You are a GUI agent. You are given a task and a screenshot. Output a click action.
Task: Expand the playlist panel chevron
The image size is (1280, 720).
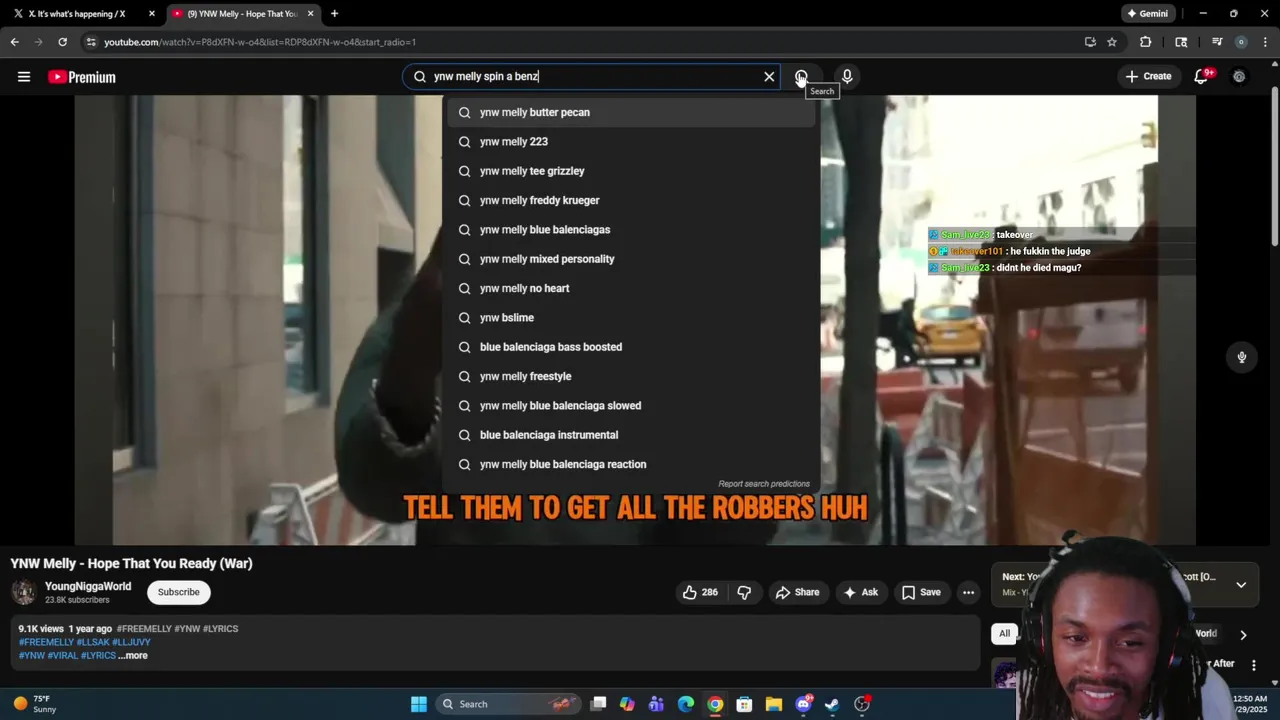click(1241, 585)
